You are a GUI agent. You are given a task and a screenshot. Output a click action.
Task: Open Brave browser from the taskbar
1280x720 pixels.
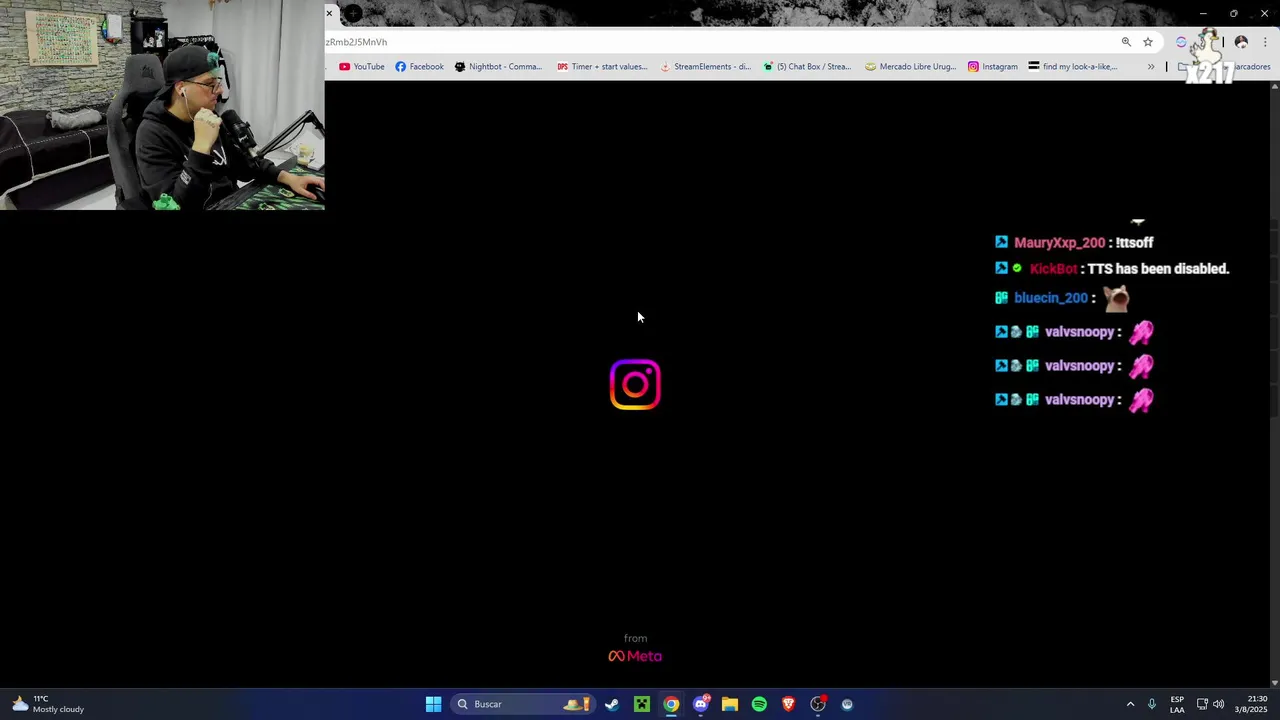pyautogui.click(x=789, y=704)
